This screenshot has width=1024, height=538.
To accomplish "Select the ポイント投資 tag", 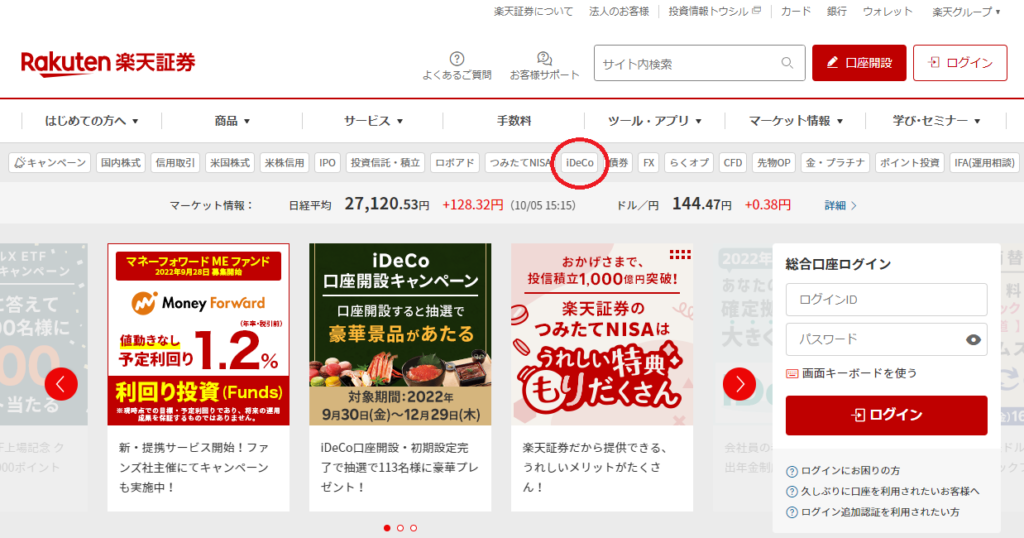I will 909,163.
